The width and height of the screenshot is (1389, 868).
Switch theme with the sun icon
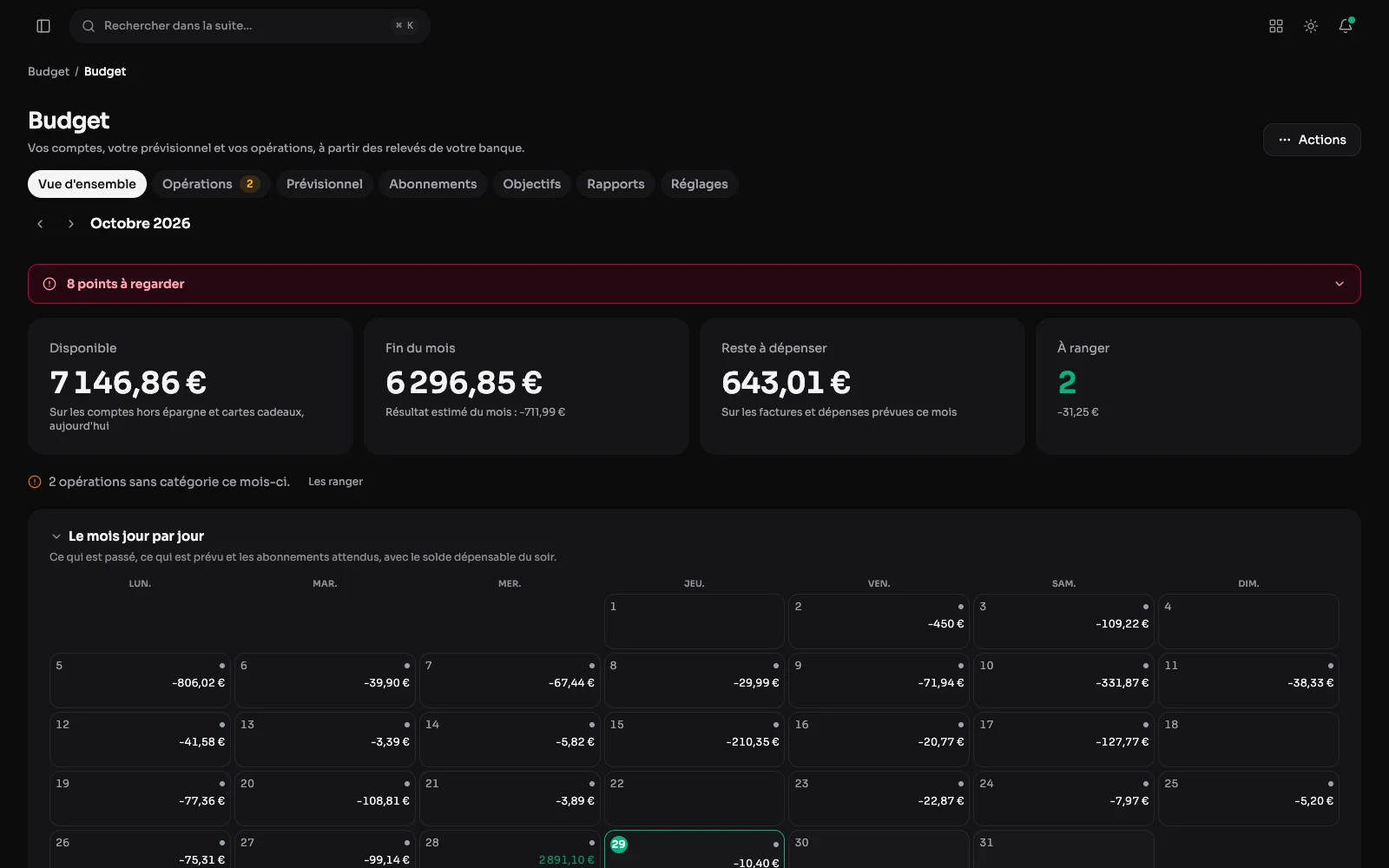[x=1311, y=26]
